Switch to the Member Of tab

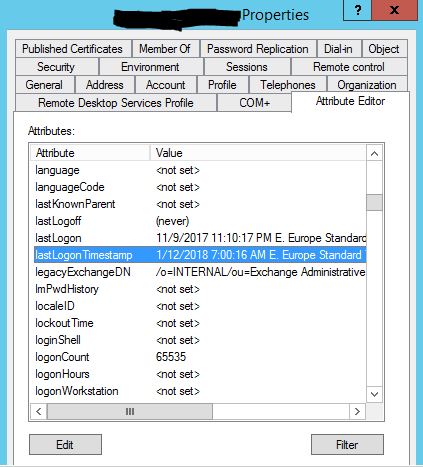(x=166, y=49)
